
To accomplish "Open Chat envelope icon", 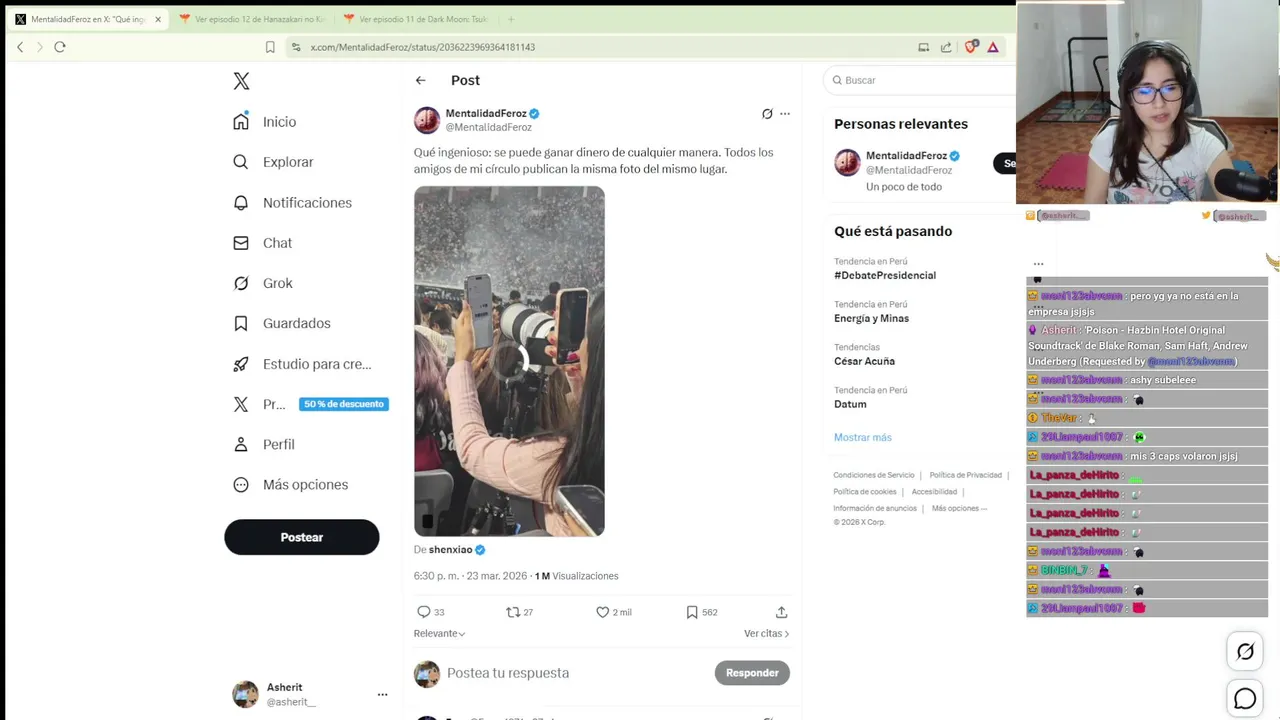I will (x=241, y=243).
